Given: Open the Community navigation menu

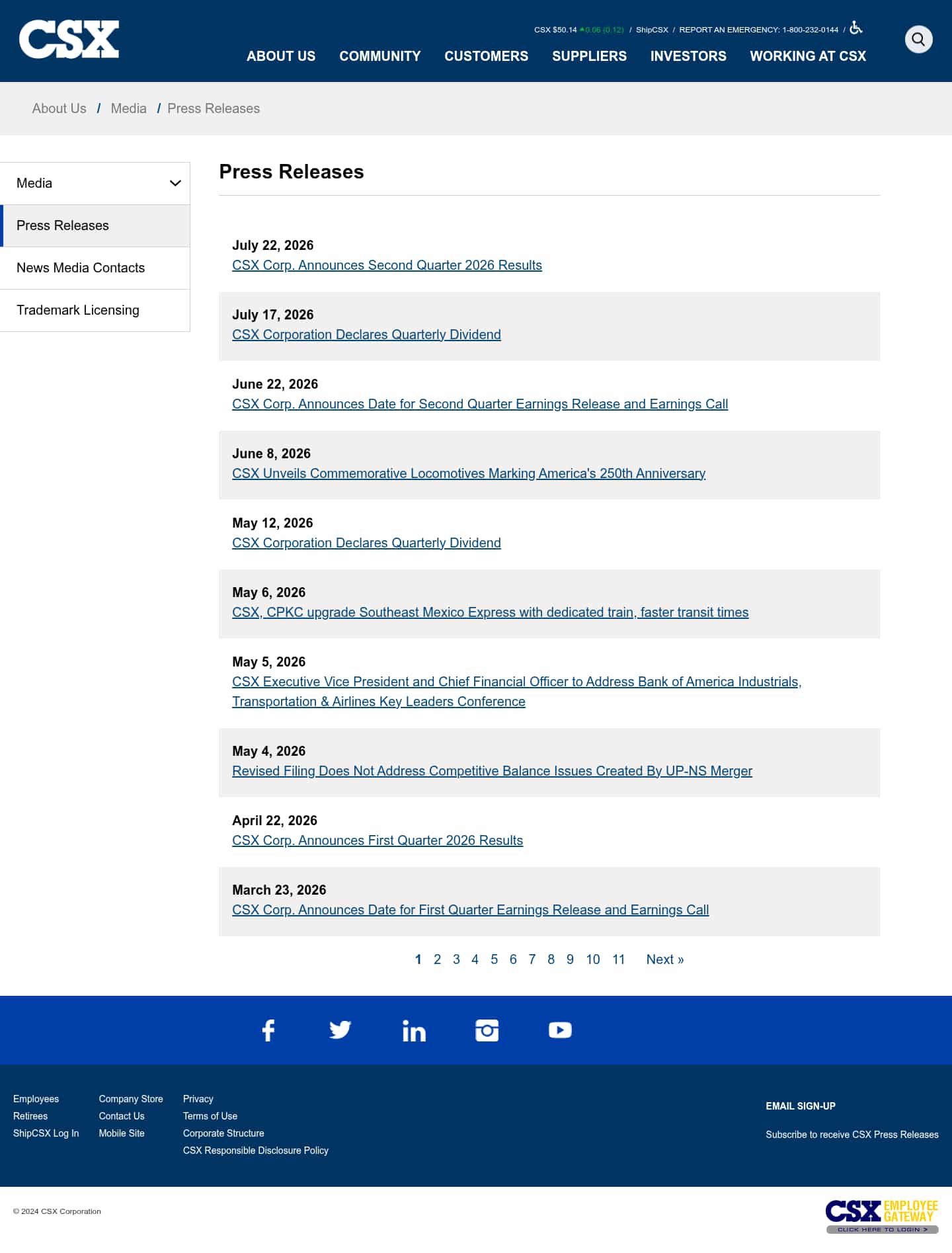Looking at the screenshot, I should point(380,56).
